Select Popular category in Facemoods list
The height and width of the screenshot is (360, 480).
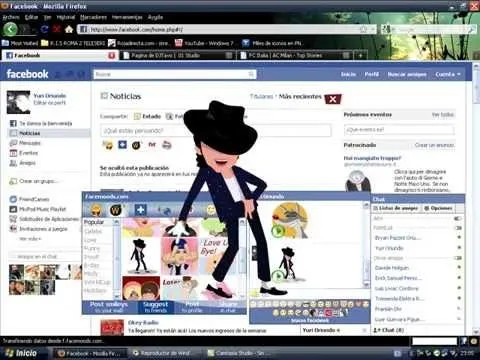(94, 222)
